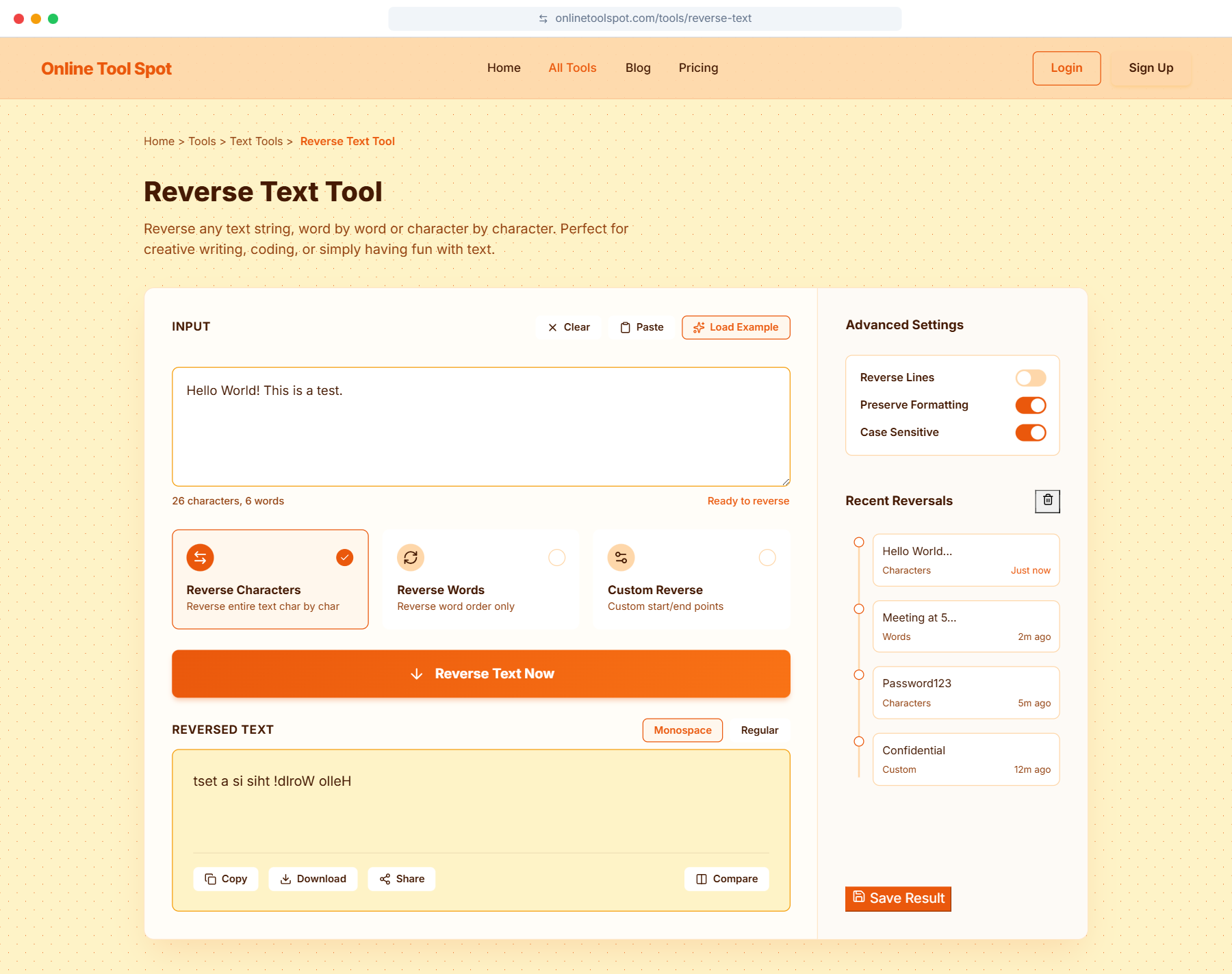This screenshot has height=974, width=1232.
Task: Switch output font to Regular
Action: click(x=759, y=730)
